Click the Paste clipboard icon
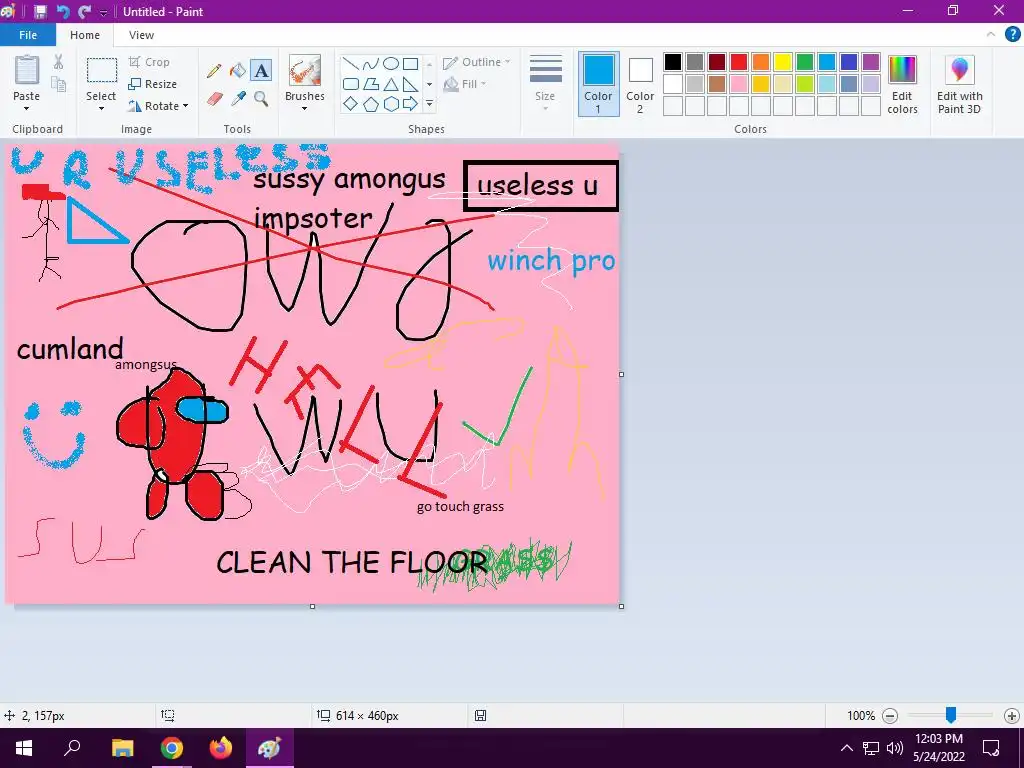The height and width of the screenshot is (768, 1024). tap(27, 70)
